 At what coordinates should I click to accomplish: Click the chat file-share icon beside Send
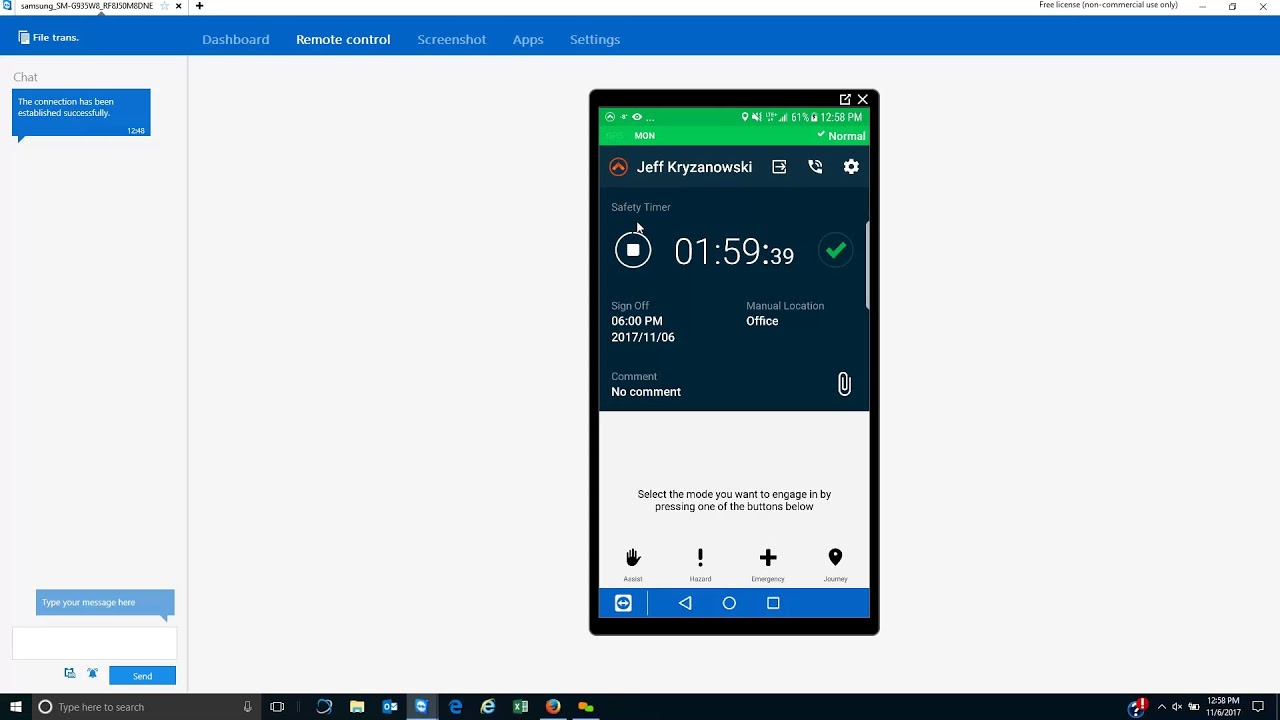tap(70, 674)
